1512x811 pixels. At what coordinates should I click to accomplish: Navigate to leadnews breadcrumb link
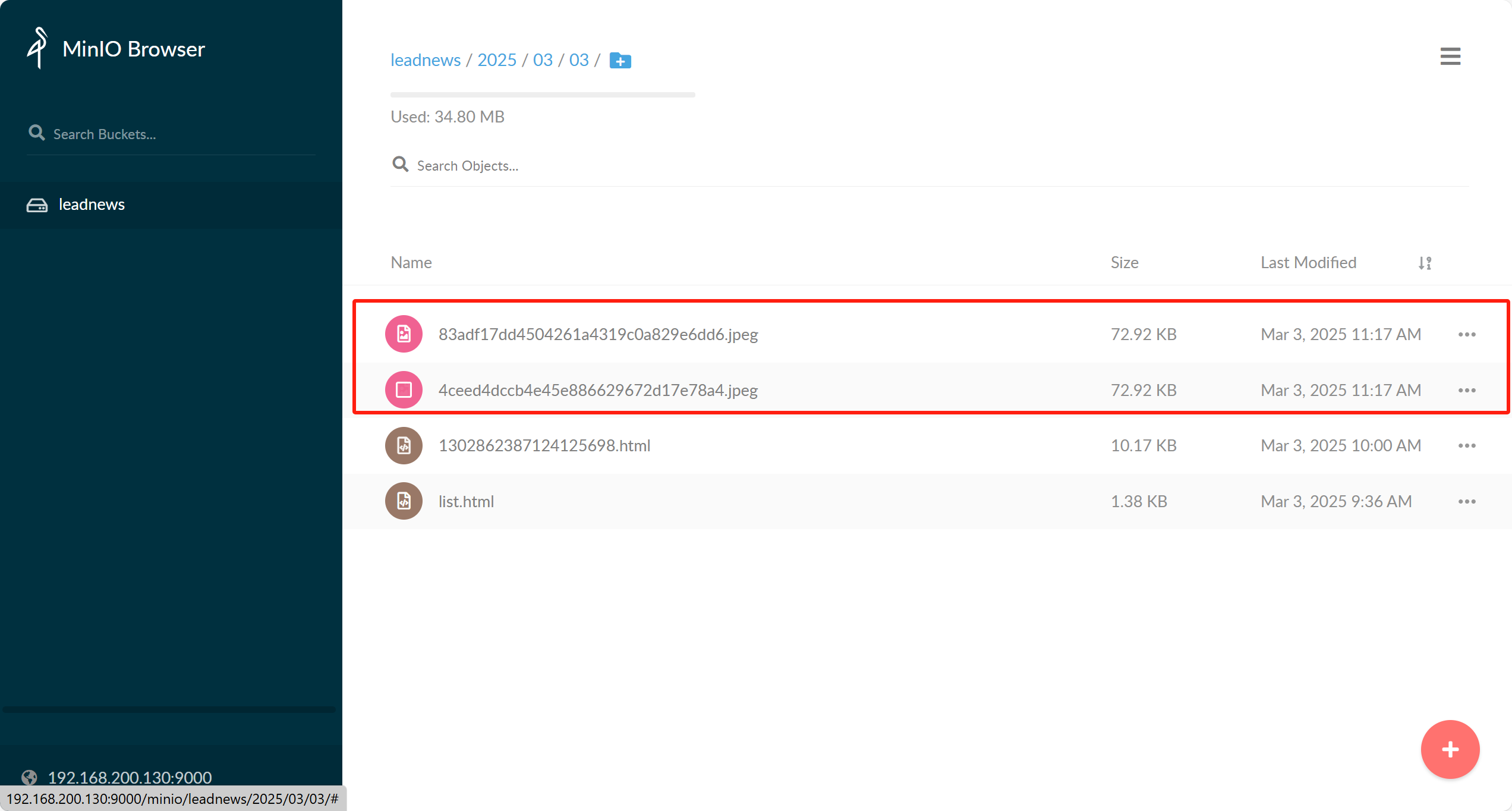425,60
